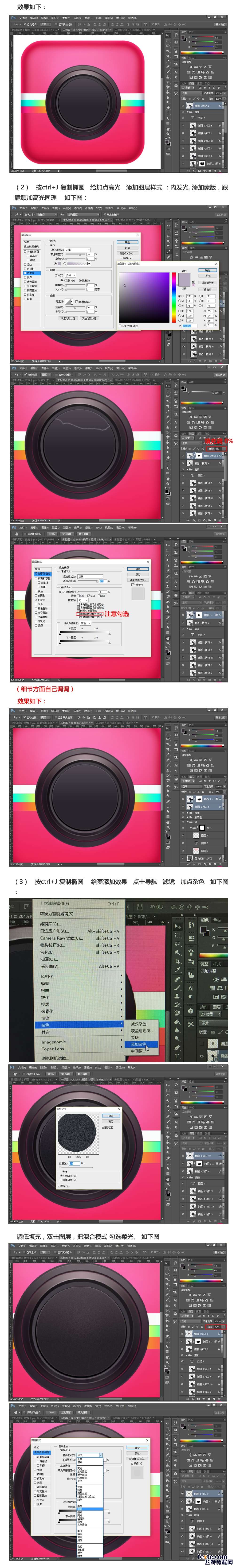The width and height of the screenshot is (236, 1568).
Task: Select the Horizontal Type tool beside filter submenu
Action: (177, 1056)
